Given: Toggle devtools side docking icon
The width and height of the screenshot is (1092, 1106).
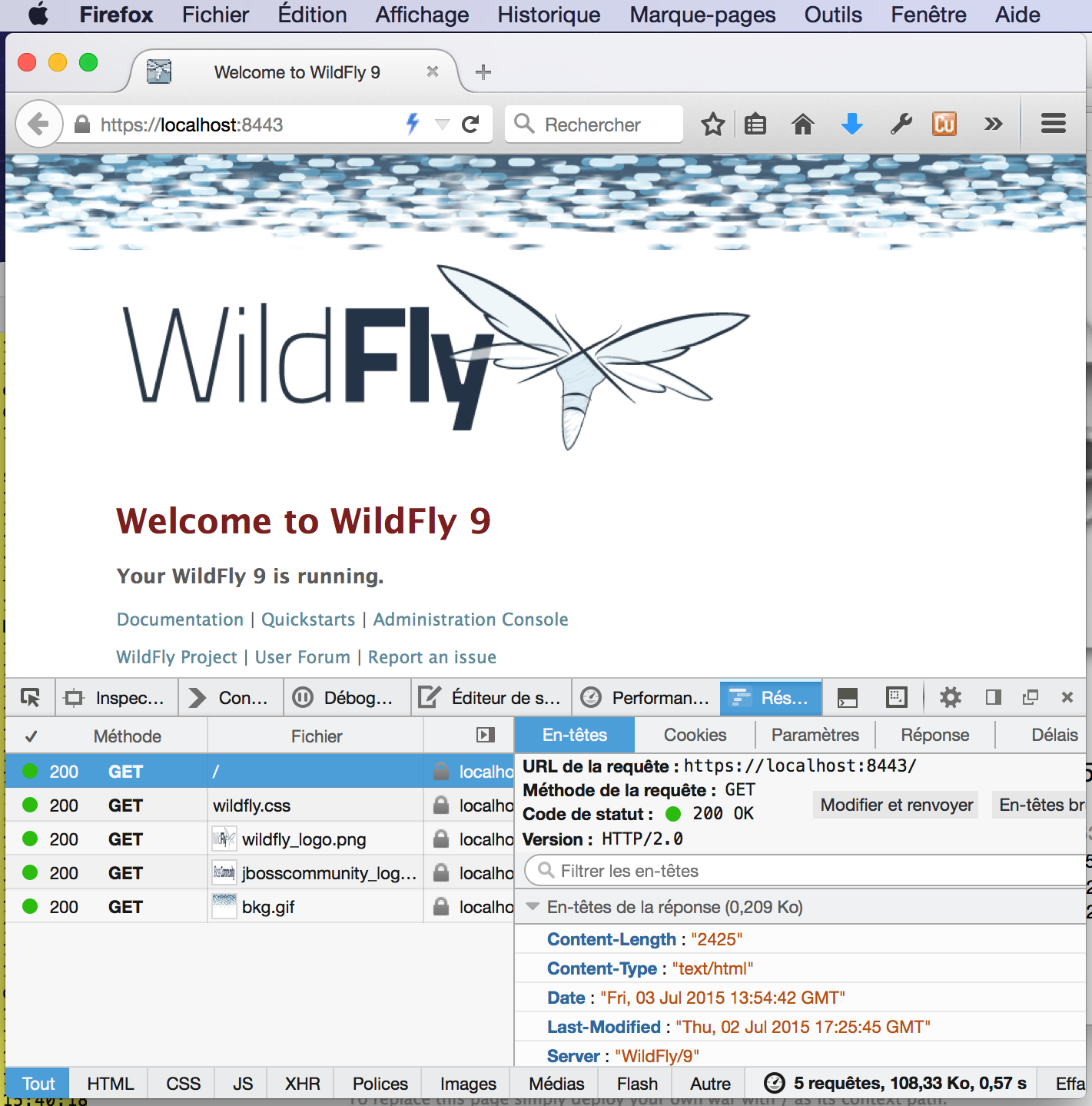Looking at the screenshot, I should [993, 697].
